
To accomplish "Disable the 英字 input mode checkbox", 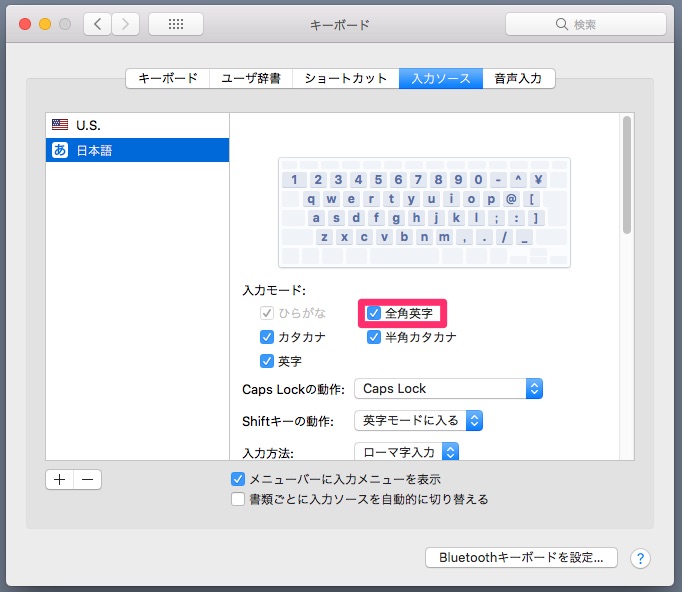I will [267, 361].
